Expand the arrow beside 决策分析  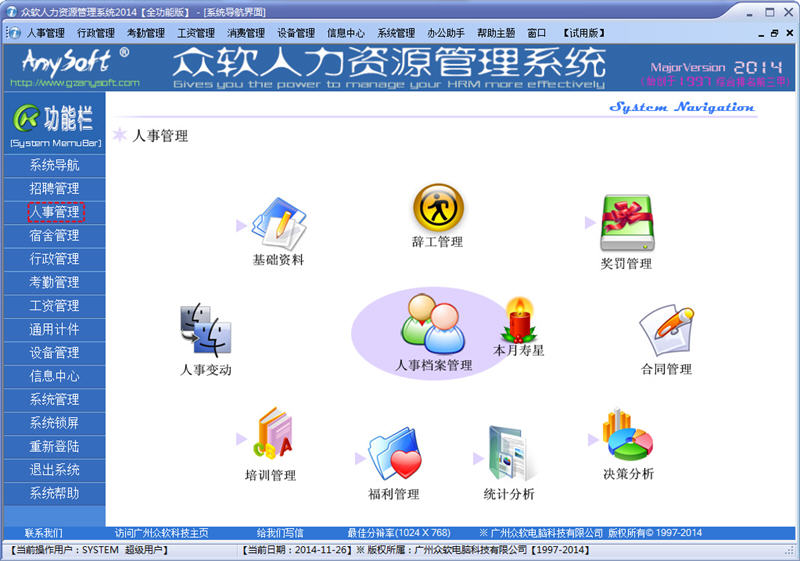click(592, 439)
